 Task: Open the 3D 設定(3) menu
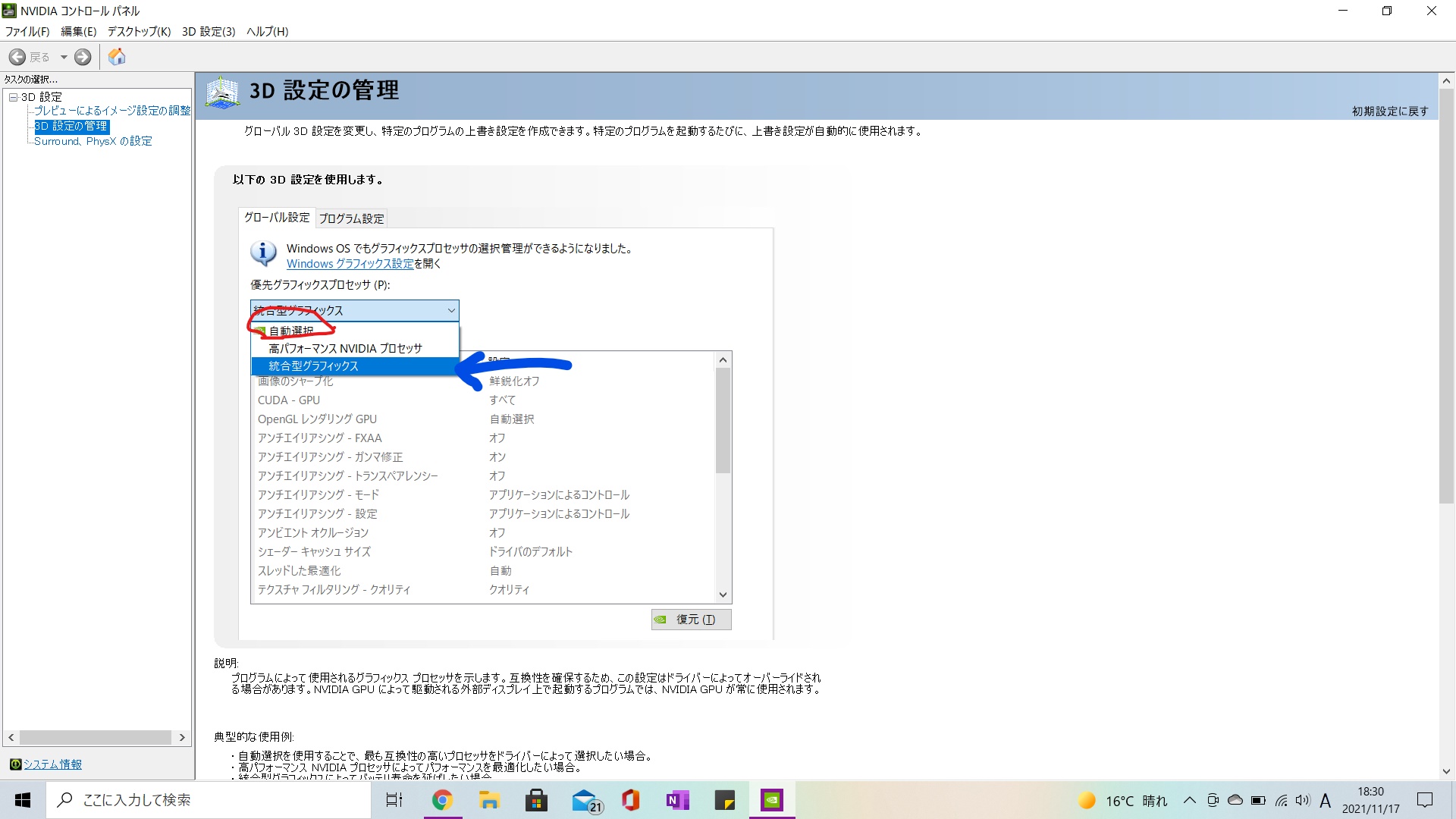click(x=209, y=32)
